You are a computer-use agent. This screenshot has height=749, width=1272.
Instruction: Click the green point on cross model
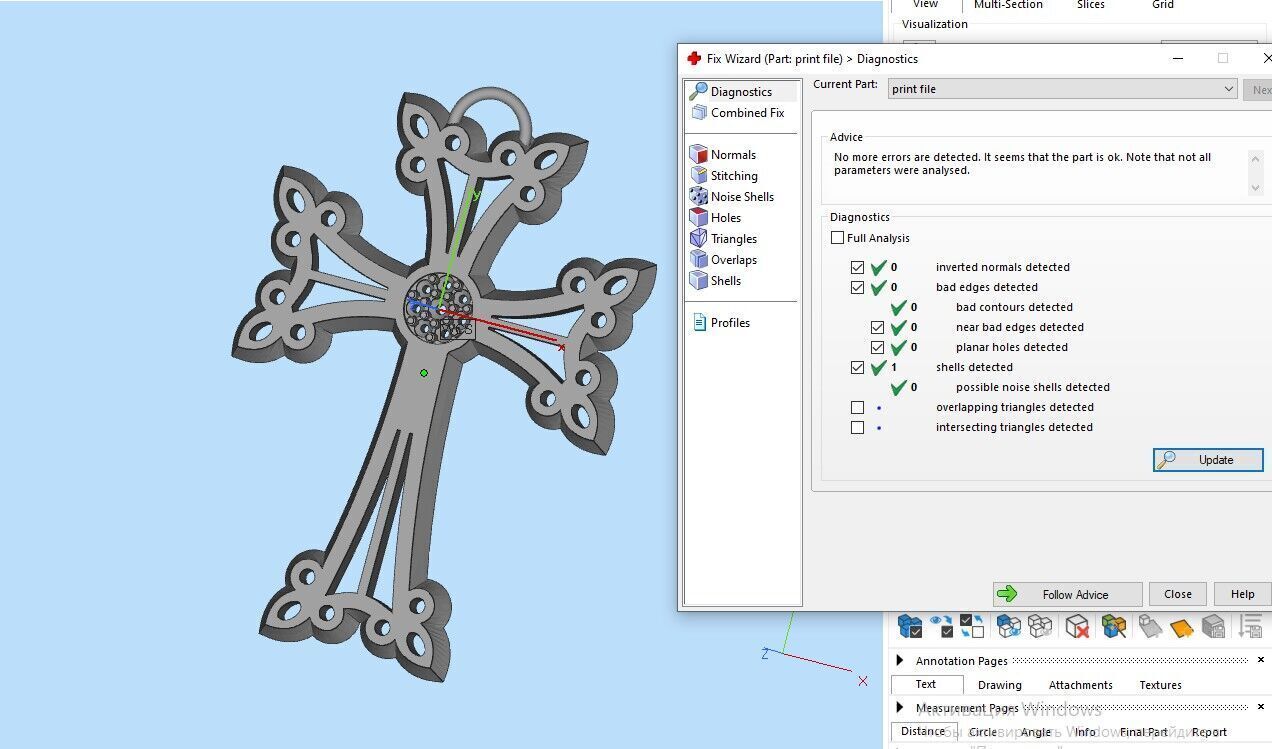(x=424, y=374)
